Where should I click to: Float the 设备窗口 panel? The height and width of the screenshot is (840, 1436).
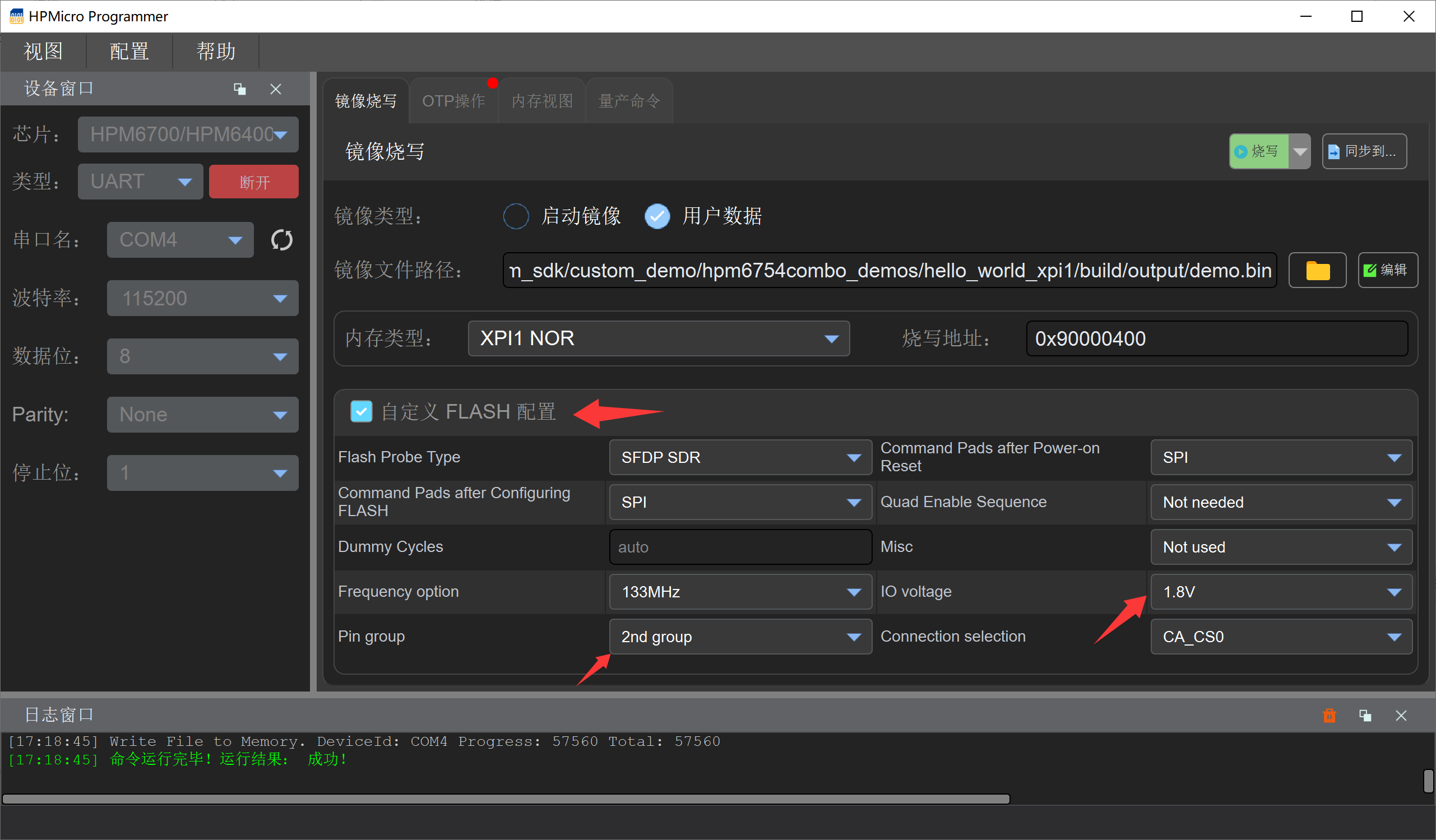(240, 89)
